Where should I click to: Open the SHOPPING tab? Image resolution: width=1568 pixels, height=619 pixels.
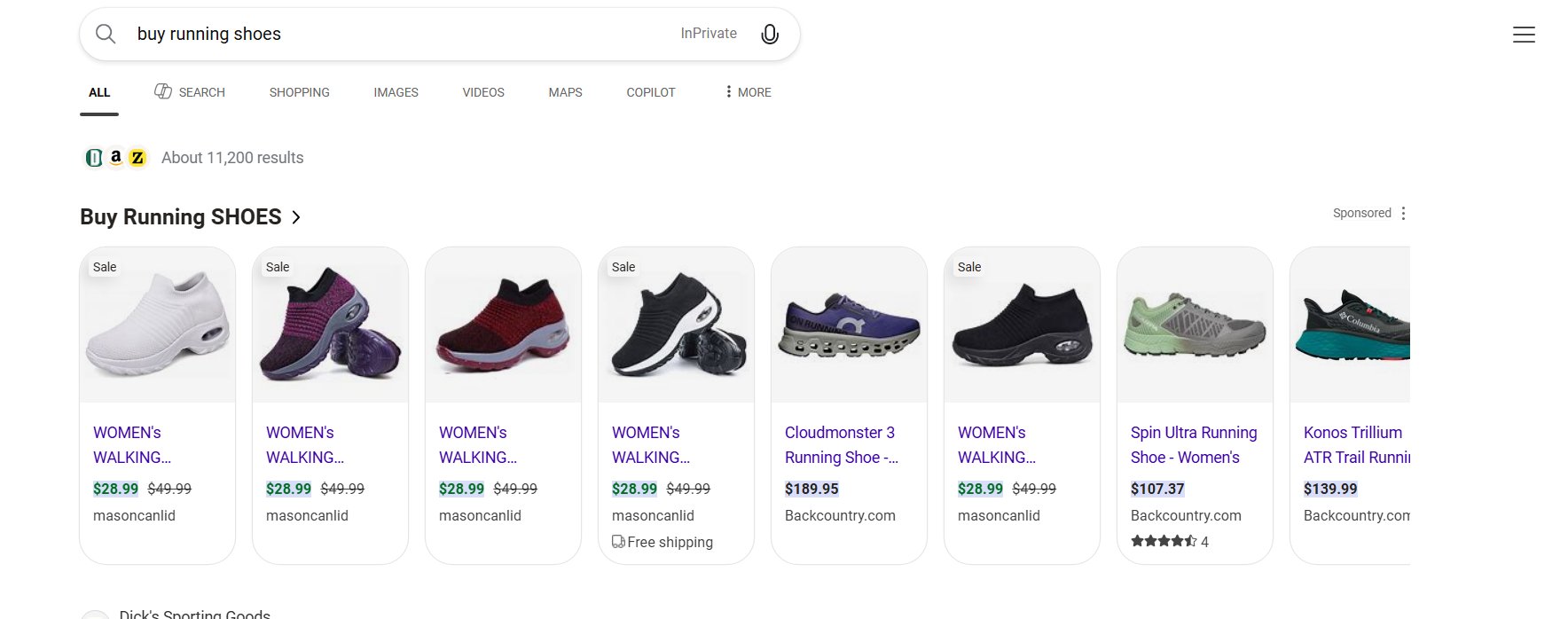[x=299, y=92]
